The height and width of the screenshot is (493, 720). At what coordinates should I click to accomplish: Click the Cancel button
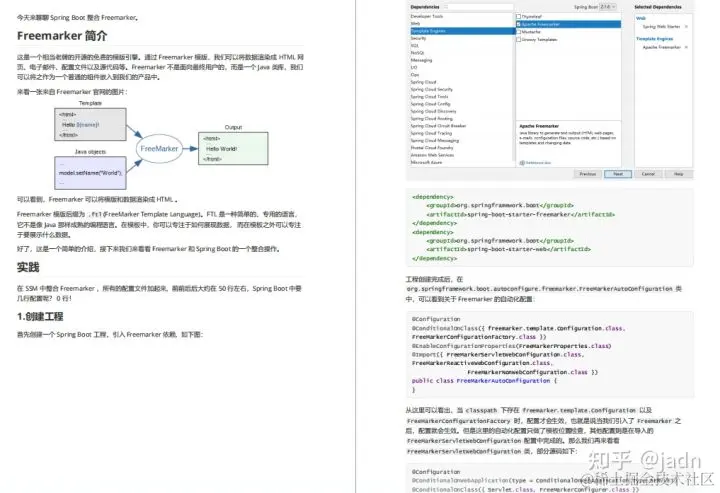point(648,174)
